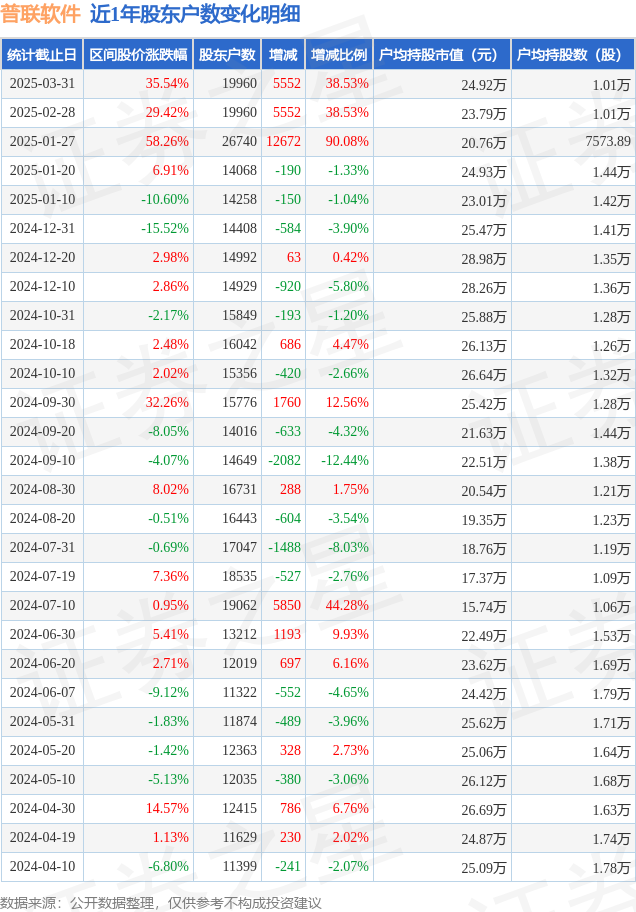
Task: Select the 2024-12-31 row date
Action: (42, 229)
